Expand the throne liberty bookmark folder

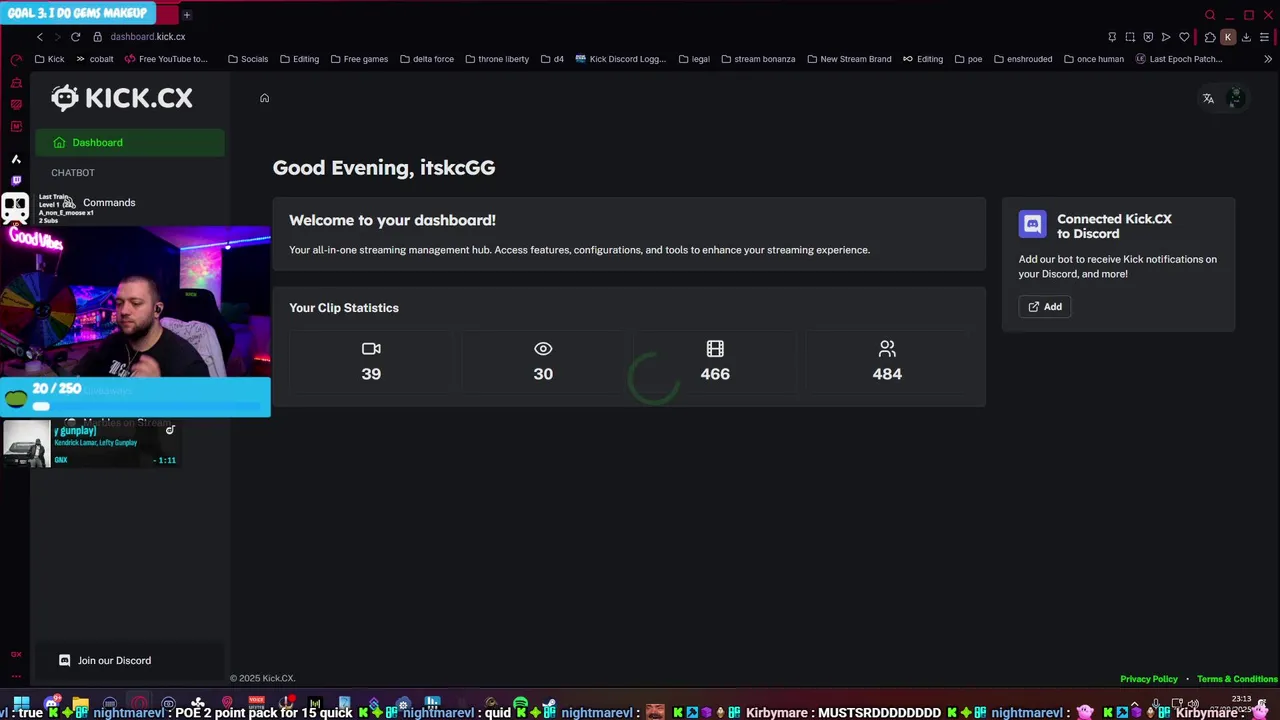497,59
